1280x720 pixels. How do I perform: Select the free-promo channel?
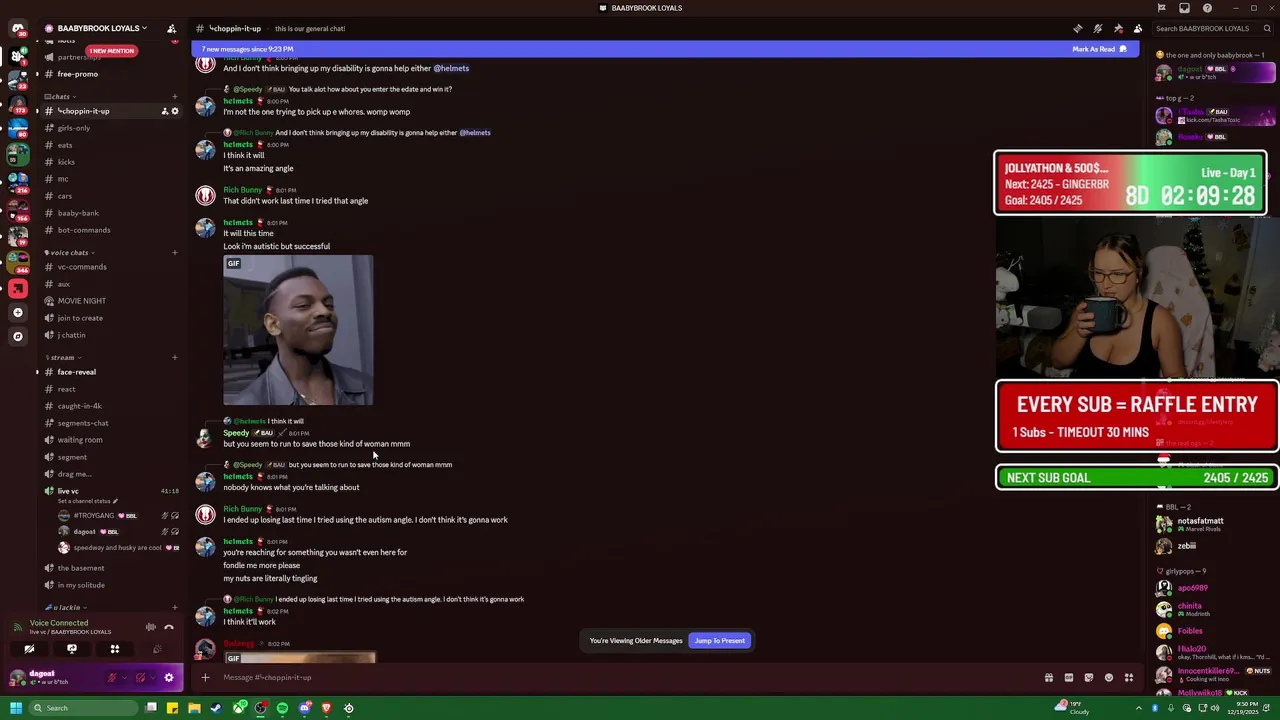(x=110, y=74)
